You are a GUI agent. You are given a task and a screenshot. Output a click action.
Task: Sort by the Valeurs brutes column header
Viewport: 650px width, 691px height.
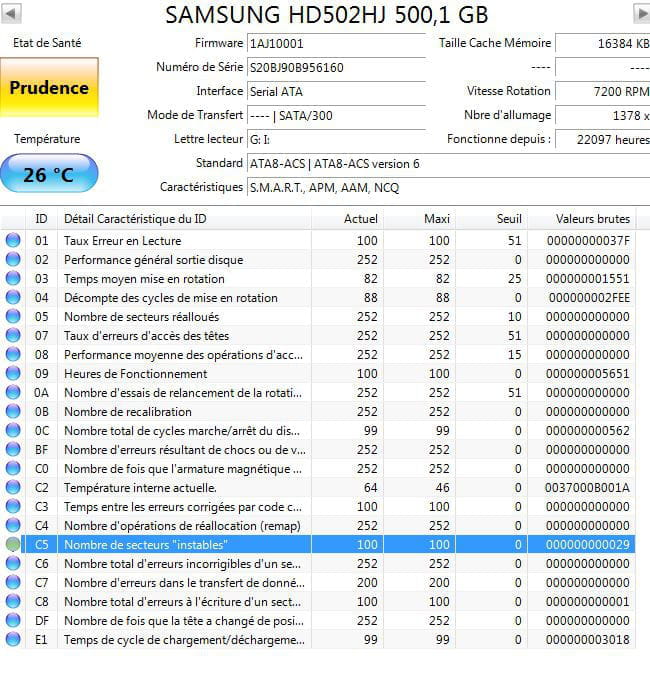[581, 219]
